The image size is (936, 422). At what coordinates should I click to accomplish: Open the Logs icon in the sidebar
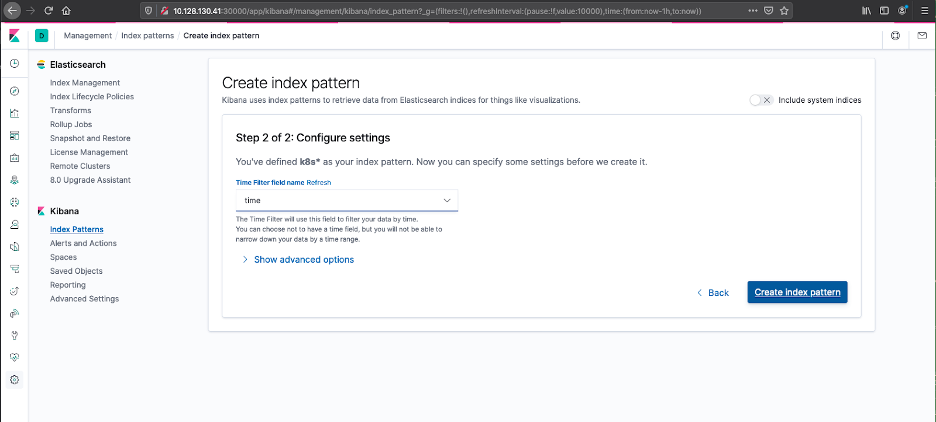(x=15, y=247)
